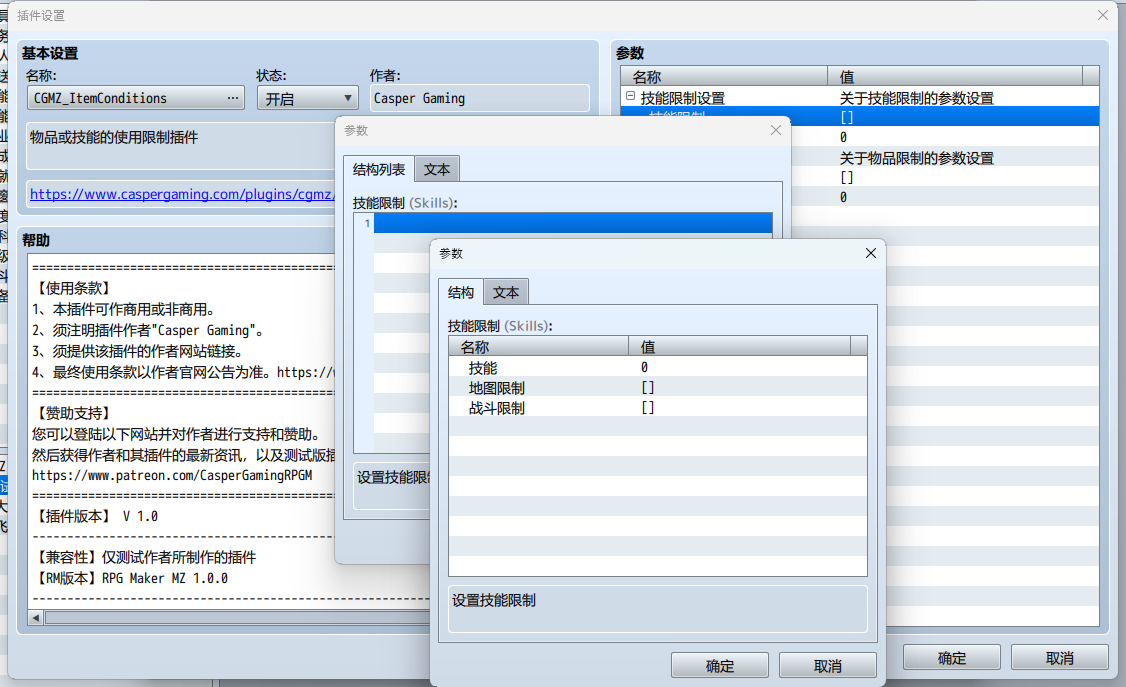Select the 地图限制 parameter row

click(x=657, y=388)
